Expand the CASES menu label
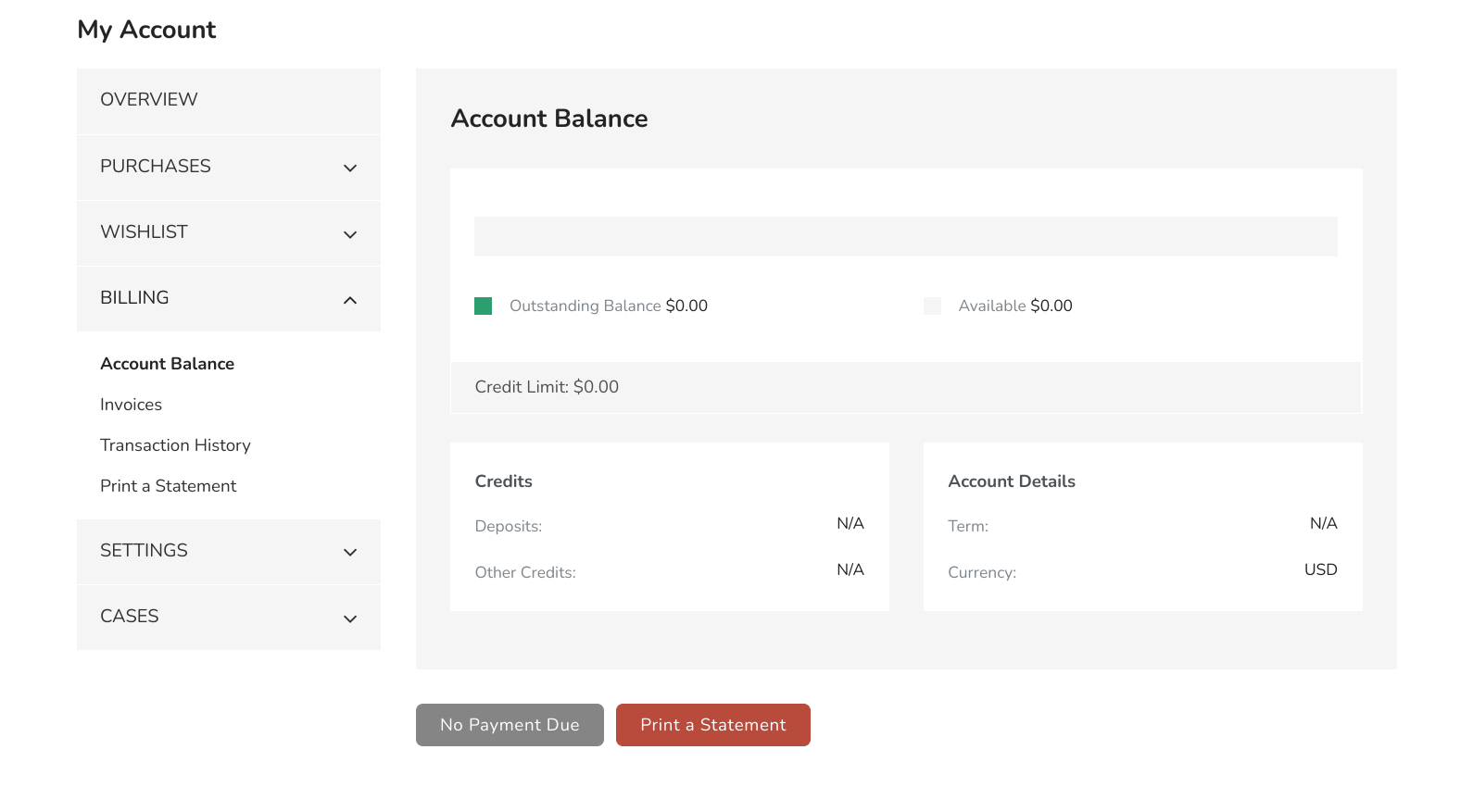 coord(130,617)
